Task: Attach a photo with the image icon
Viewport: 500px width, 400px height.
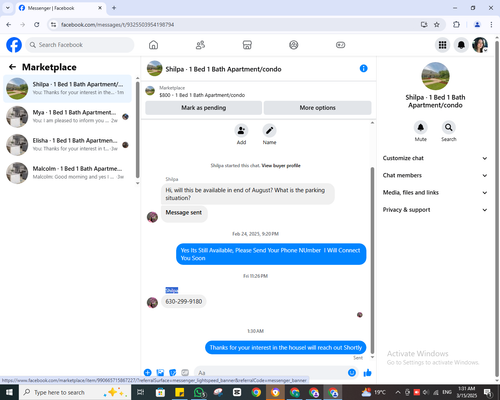Action: click(160, 372)
